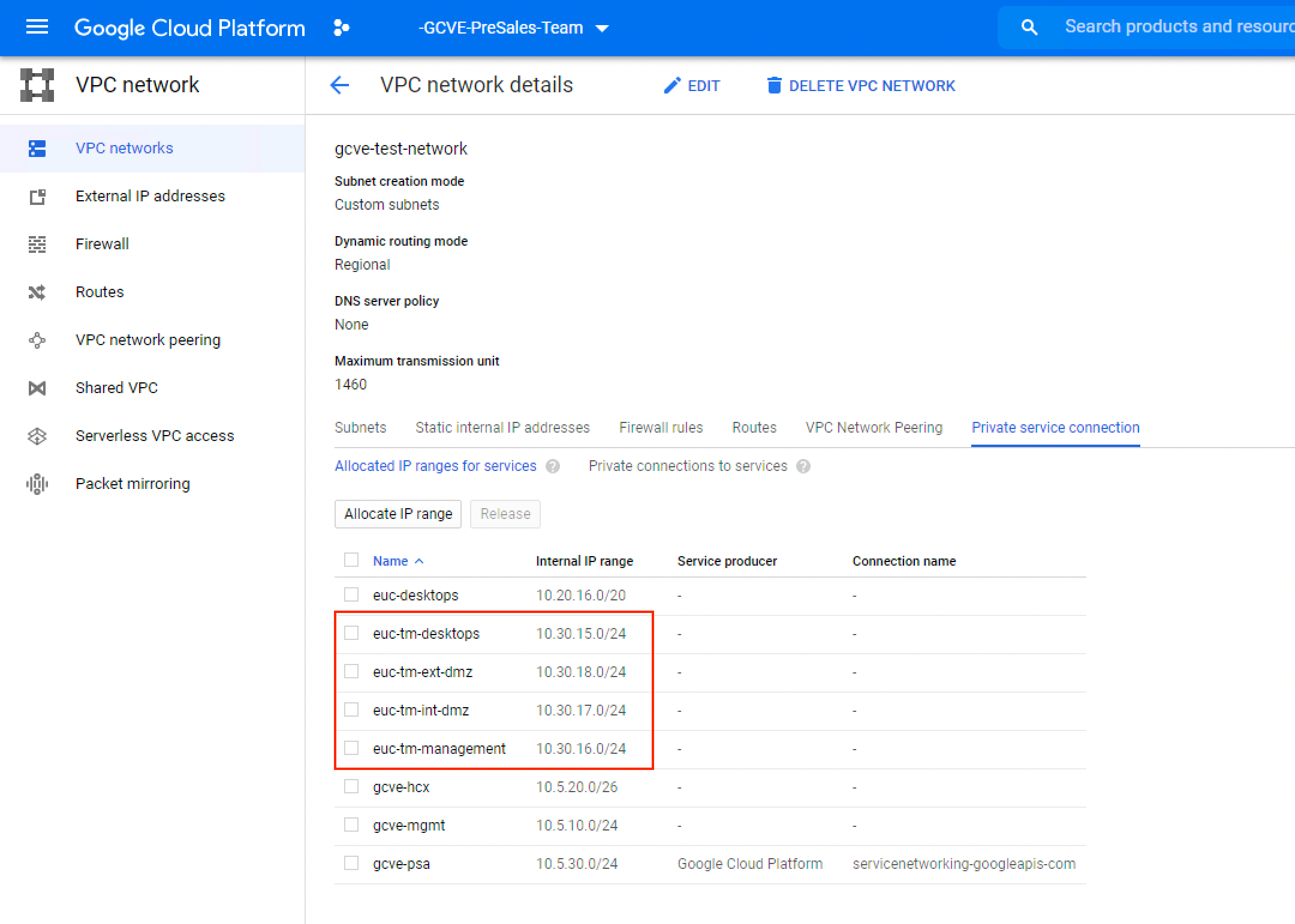Check the gcve-psa checkbox
The height and width of the screenshot is (924, 1295).
[351, 863]
